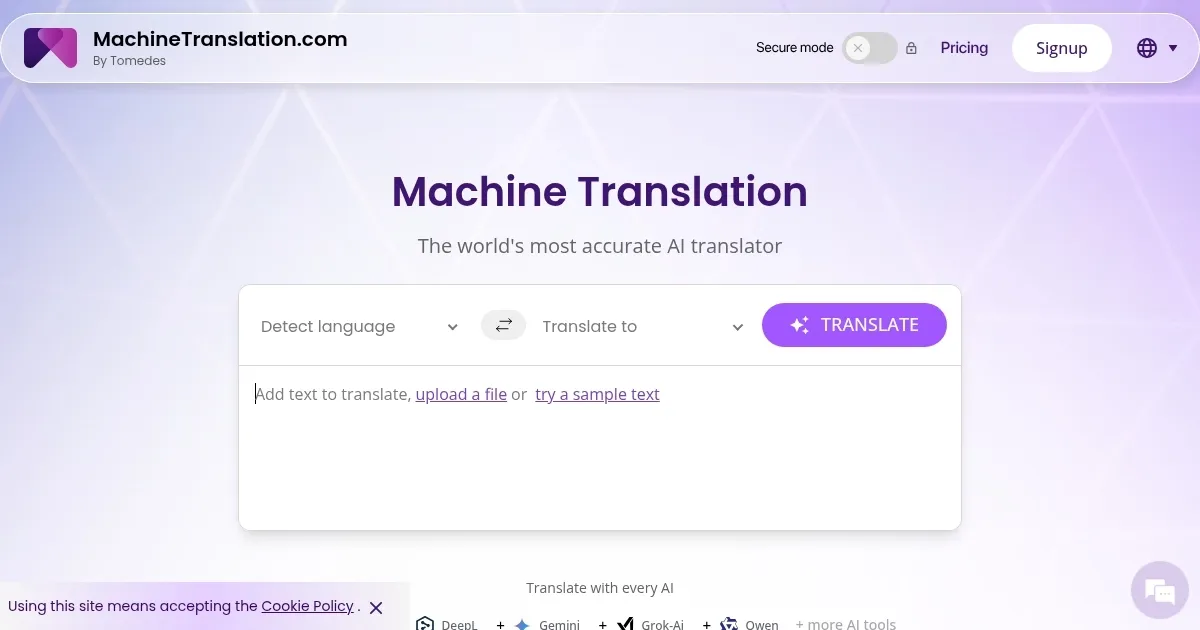
Task: Click the Grok-Ai icon
Action: pyautogui.click(x=625, y=623)
